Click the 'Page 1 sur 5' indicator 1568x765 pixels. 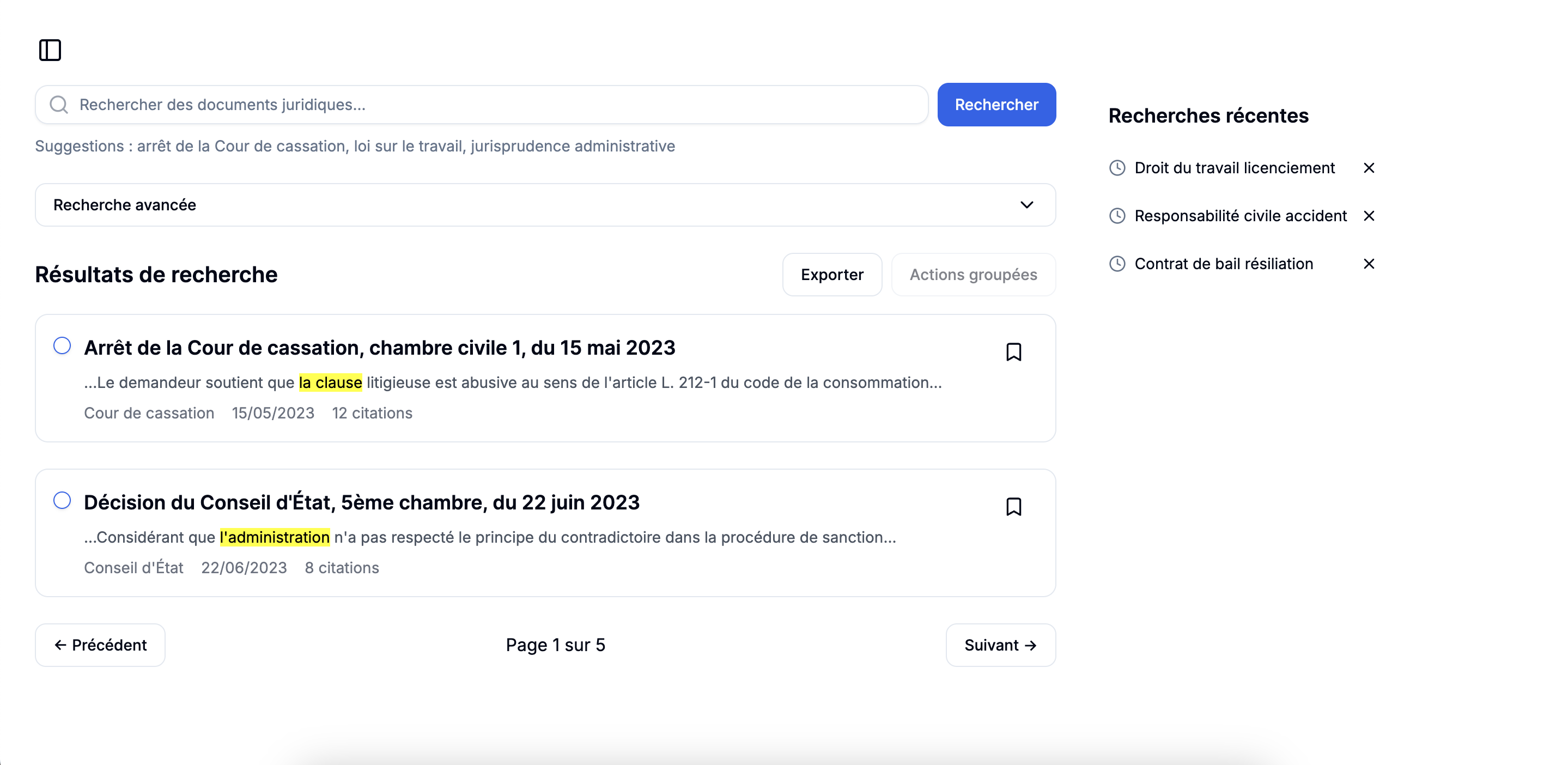(x=555, y=645)
